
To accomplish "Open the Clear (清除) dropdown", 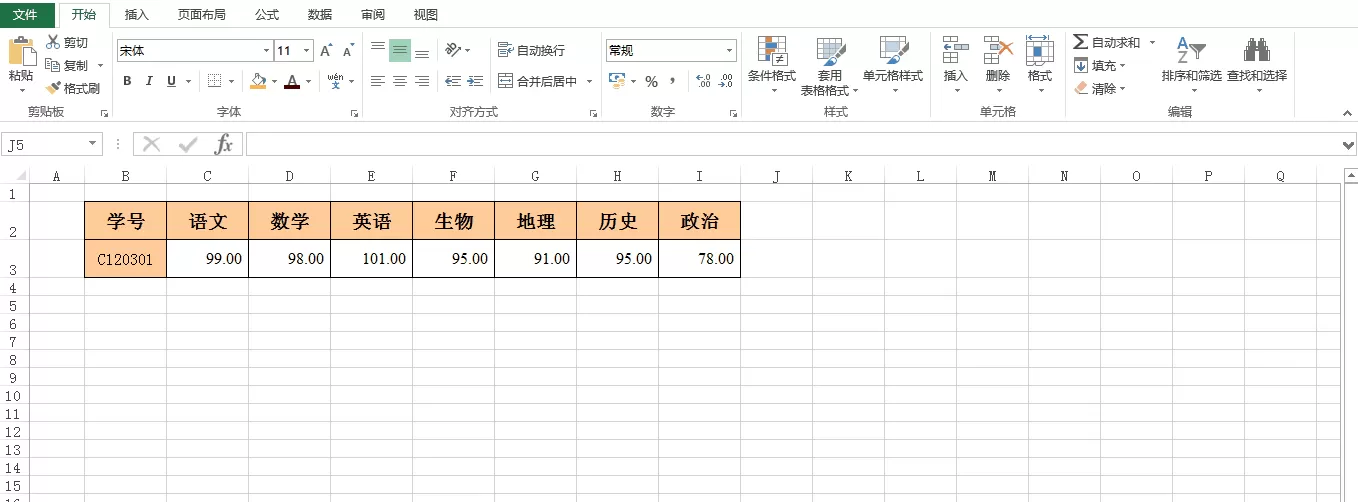I will pos(1099,88).
